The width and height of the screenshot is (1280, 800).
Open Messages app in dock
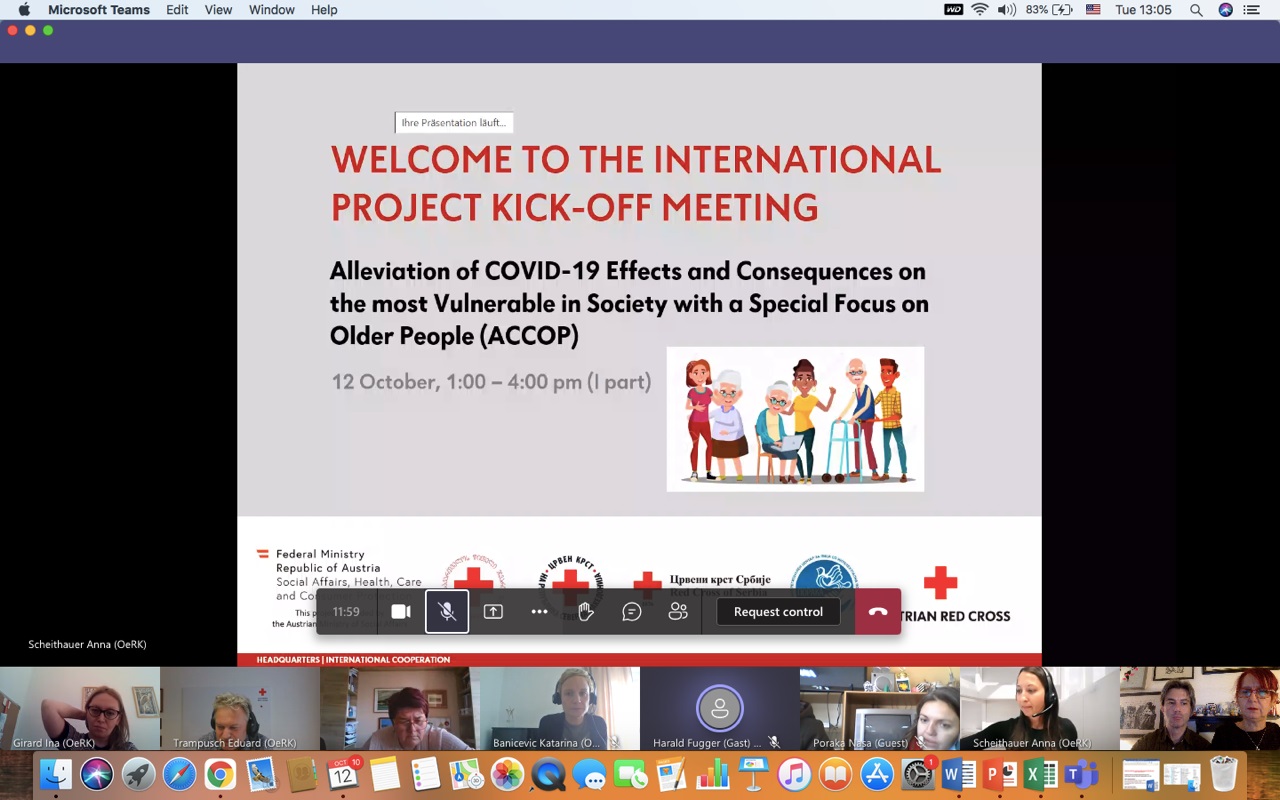[x=589, y=774]
